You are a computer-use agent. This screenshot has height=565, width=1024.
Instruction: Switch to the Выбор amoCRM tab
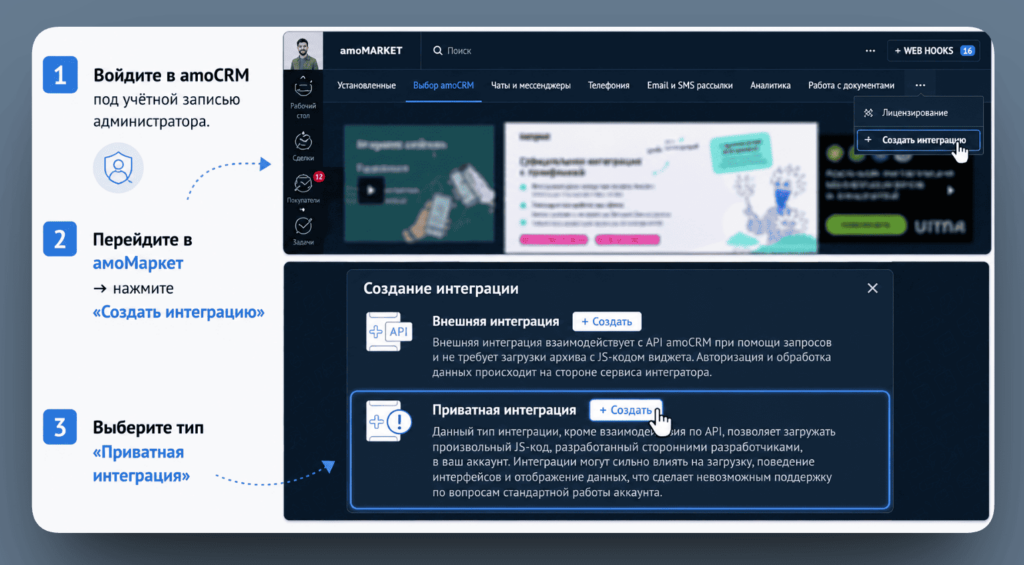(443, 85)
